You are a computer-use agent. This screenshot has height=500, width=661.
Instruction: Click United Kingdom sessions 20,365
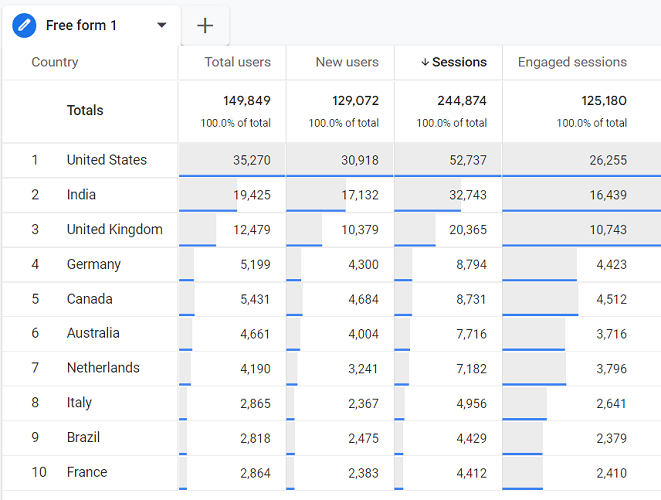click(x=468, y=230)
